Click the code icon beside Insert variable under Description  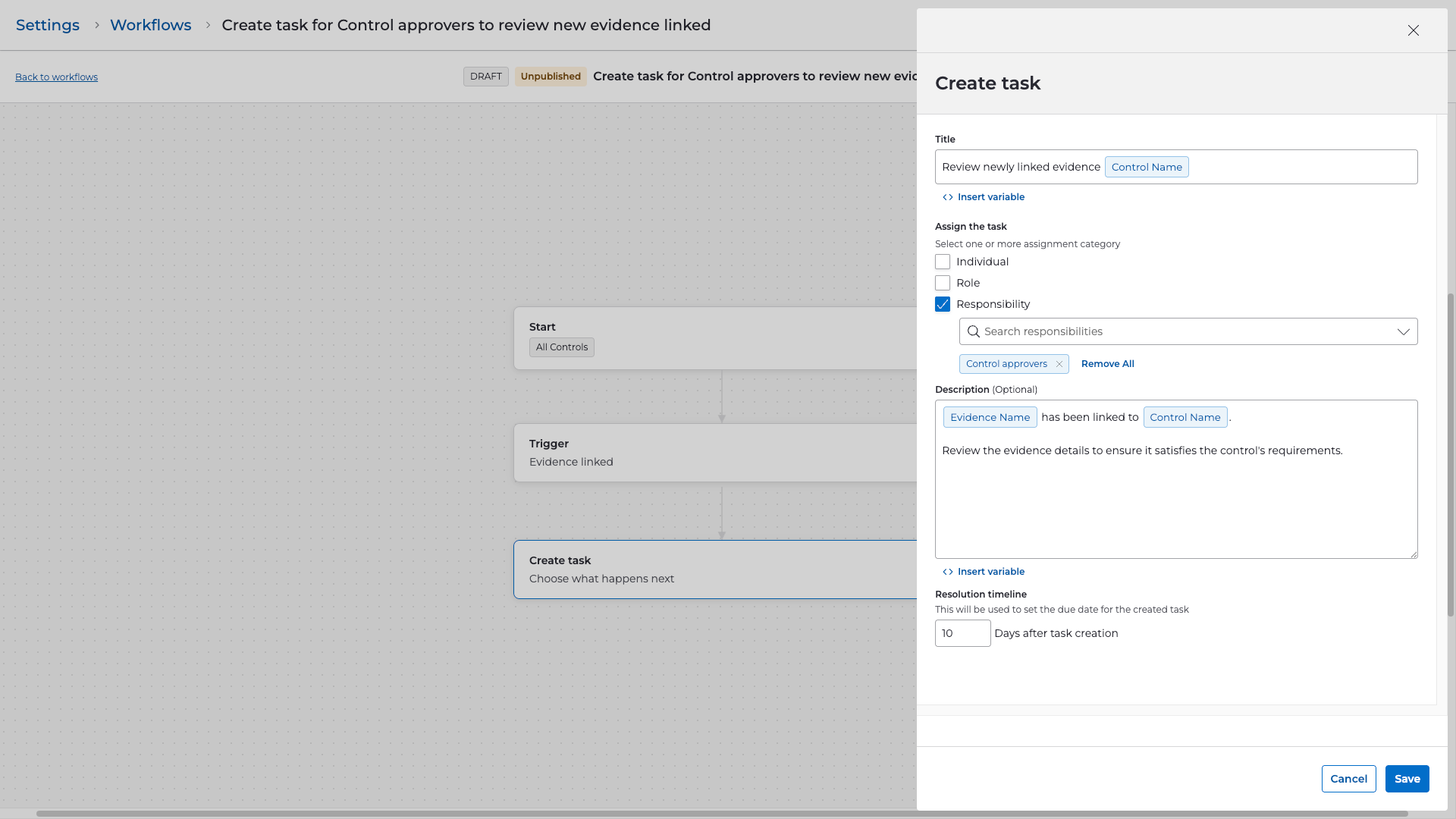click(x=947, y=571)
